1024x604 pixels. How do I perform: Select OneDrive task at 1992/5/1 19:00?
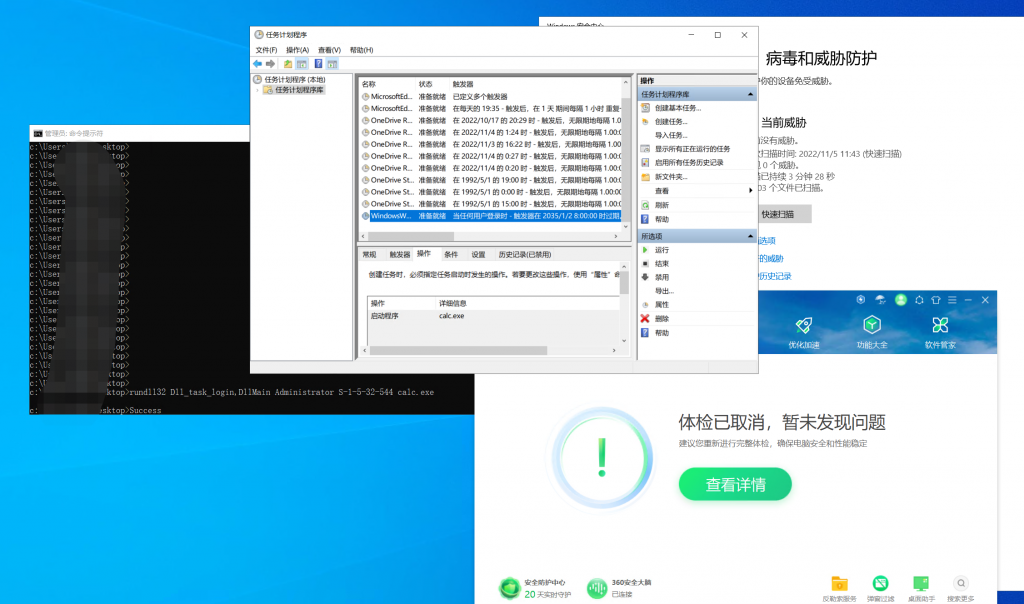click(491, 180)
